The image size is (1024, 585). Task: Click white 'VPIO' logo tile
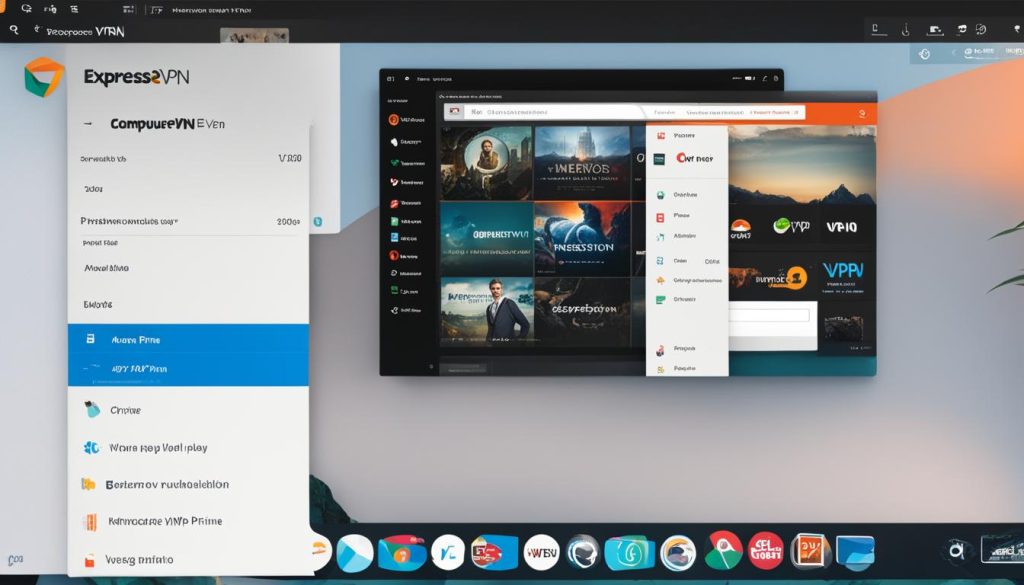pyautogui.click(x=842, y=227)
